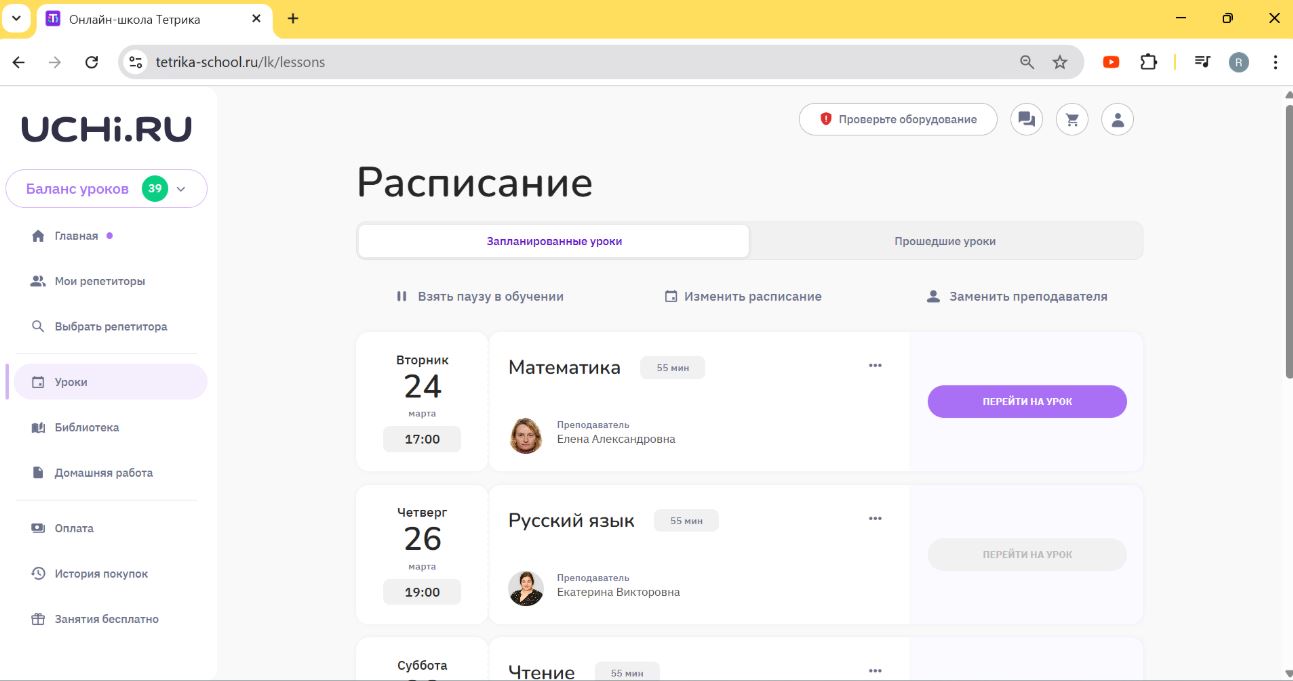Expand the Баланс уроков dropdown
This screenshot has width=1293, height=681.
(x=181, y=189)
